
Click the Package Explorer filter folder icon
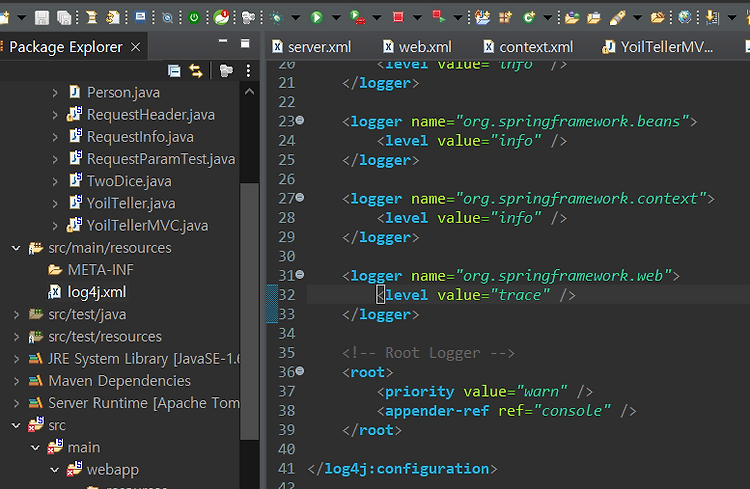(226, 71)
